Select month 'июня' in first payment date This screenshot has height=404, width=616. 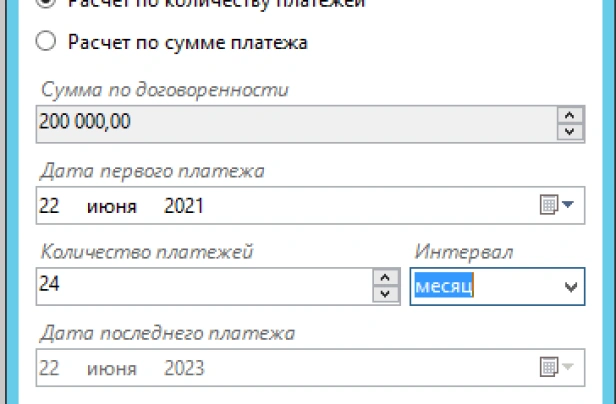107,206
